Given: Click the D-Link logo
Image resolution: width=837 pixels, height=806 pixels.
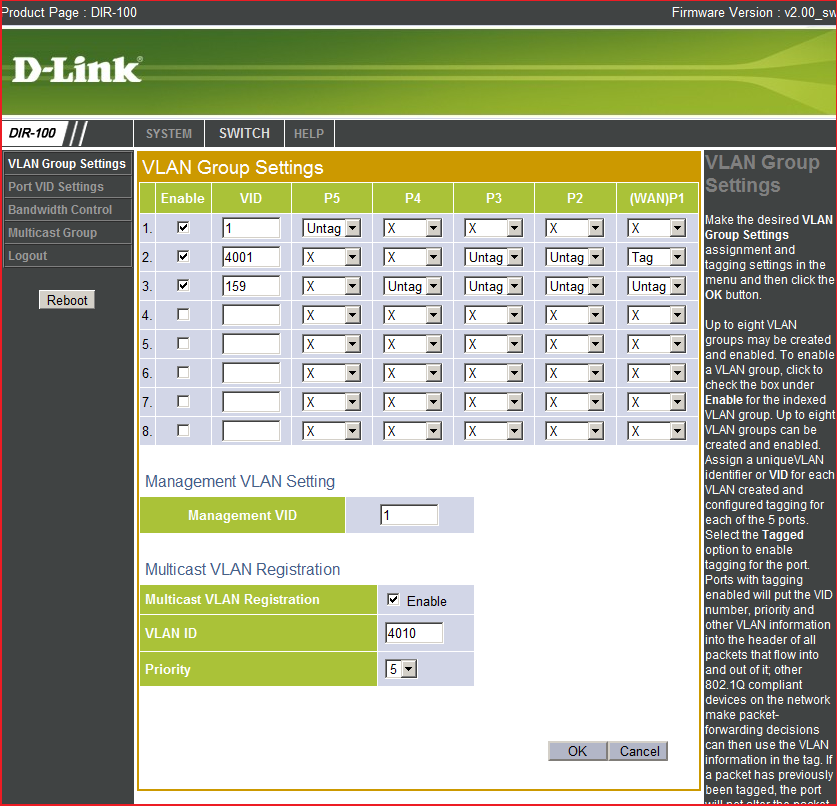Looking at the screenshot, I should [x=77, y=69].
